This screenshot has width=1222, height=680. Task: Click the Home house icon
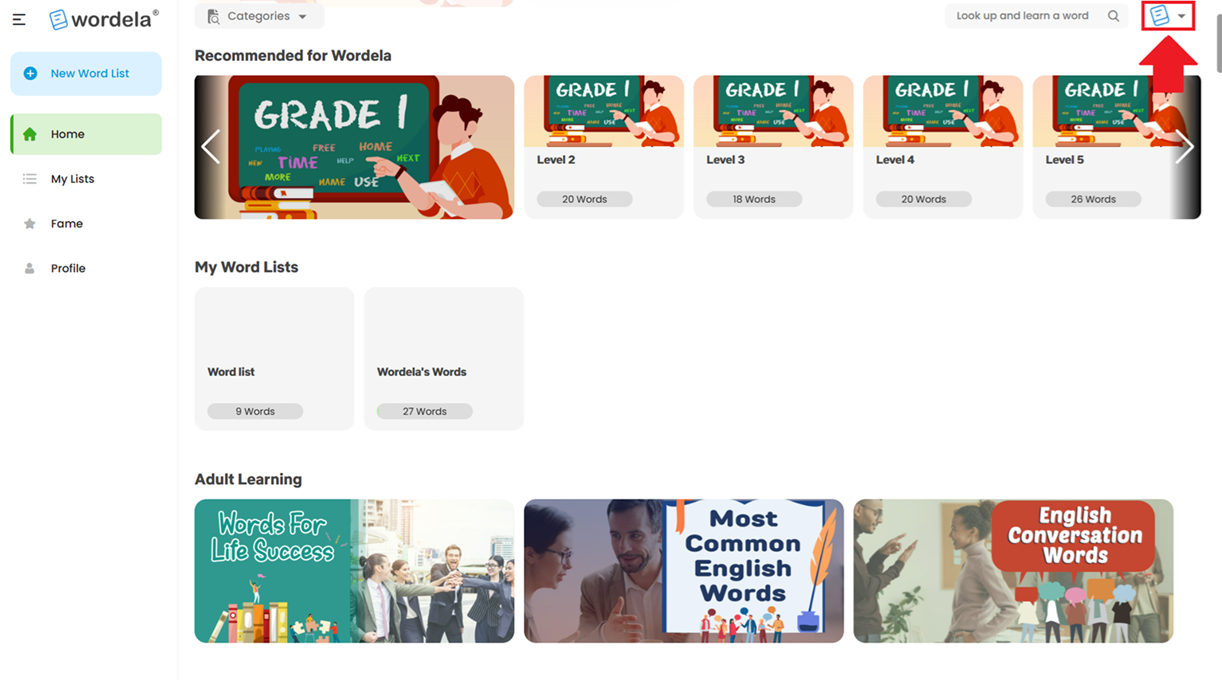pyautogui.click(x=30, y=134)
